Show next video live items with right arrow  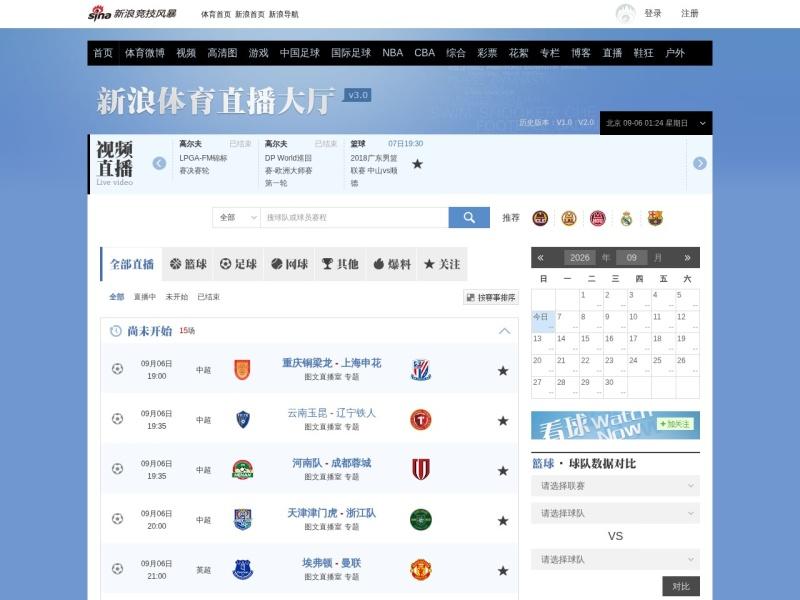tap(699, 163)
